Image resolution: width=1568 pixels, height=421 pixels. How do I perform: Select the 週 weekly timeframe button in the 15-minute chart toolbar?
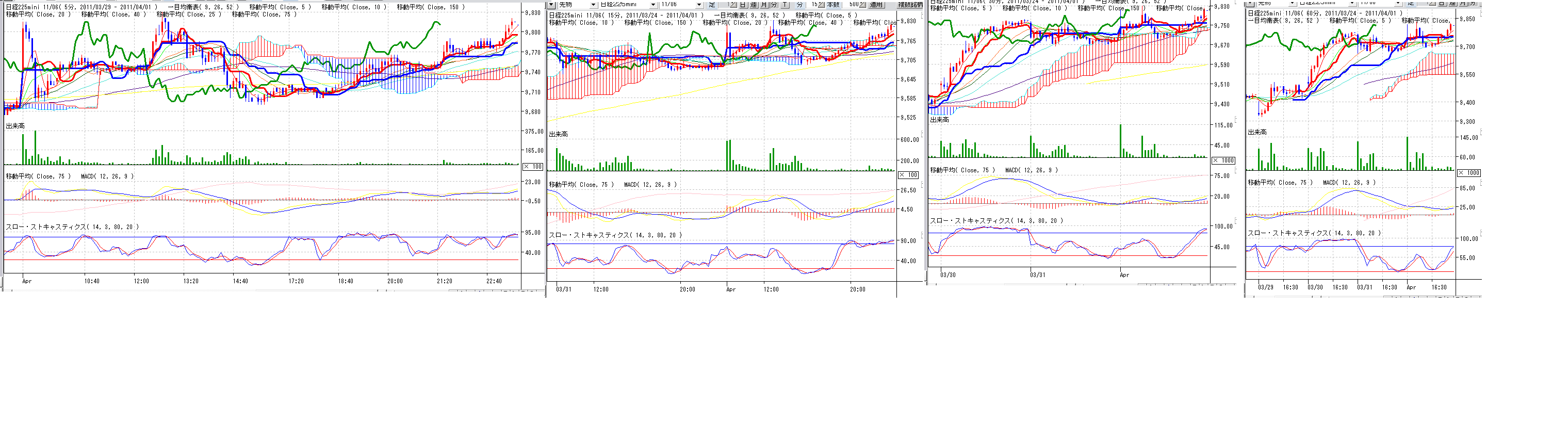coord(753,4)
